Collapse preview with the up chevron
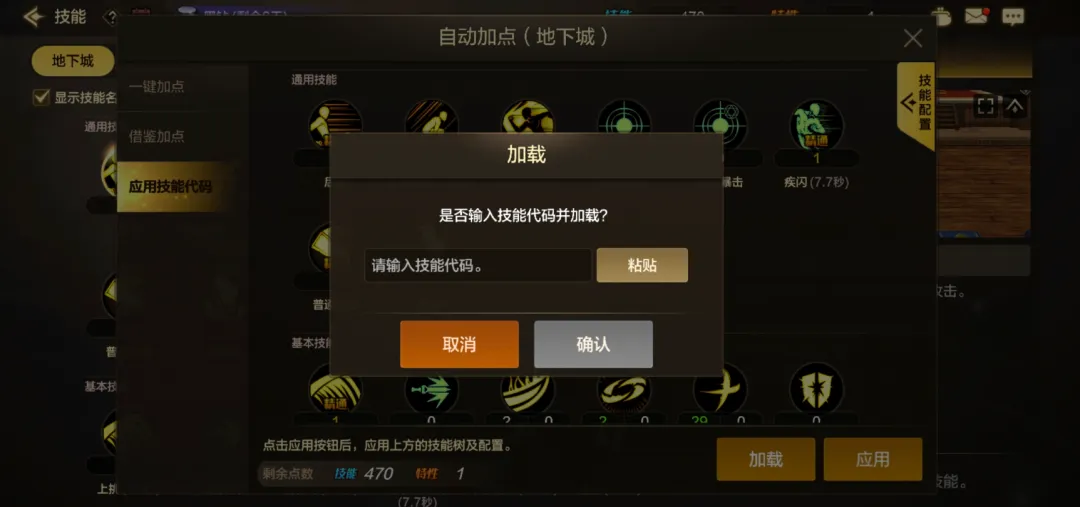The image size is (1080, 507). click(1015, 106)
